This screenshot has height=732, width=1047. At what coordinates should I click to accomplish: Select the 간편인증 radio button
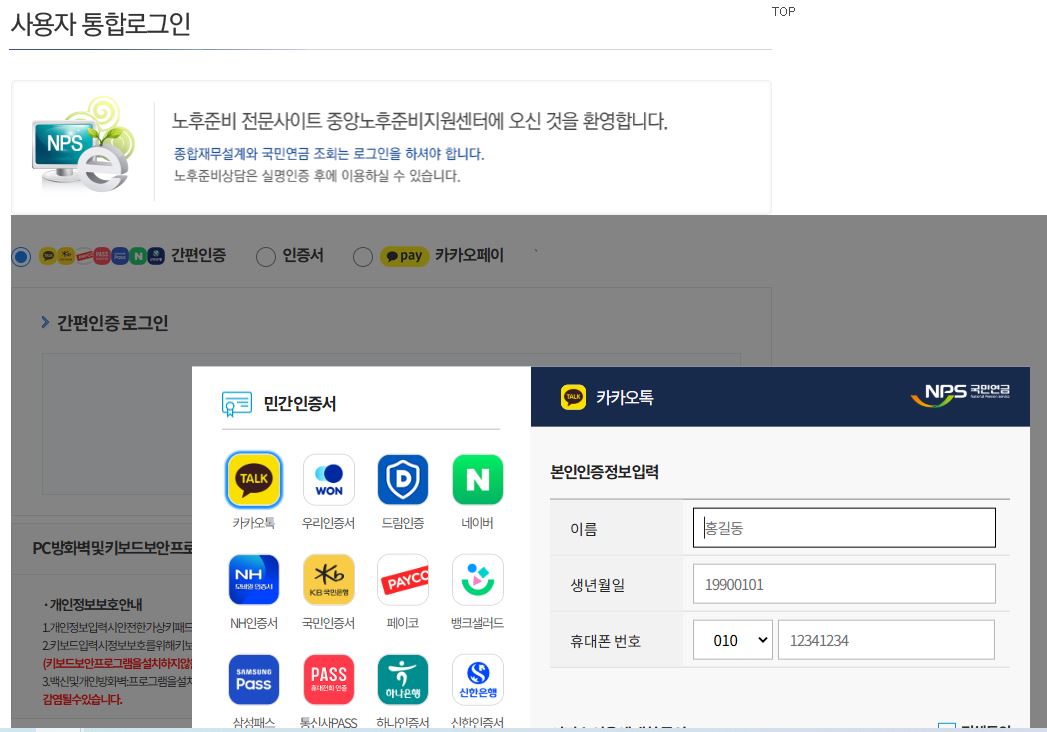[x=21, y=256]
